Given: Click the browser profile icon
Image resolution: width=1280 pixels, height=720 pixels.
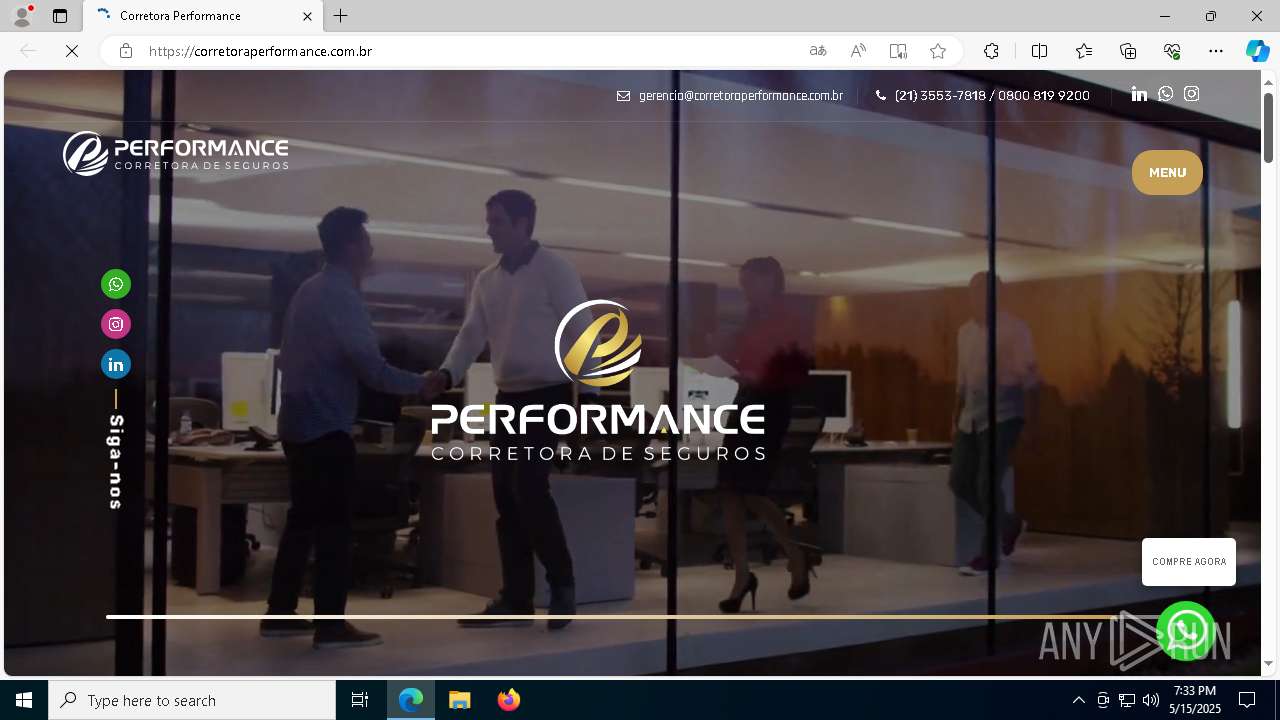Looking at the screenshot, I should (x=22, y=16).
